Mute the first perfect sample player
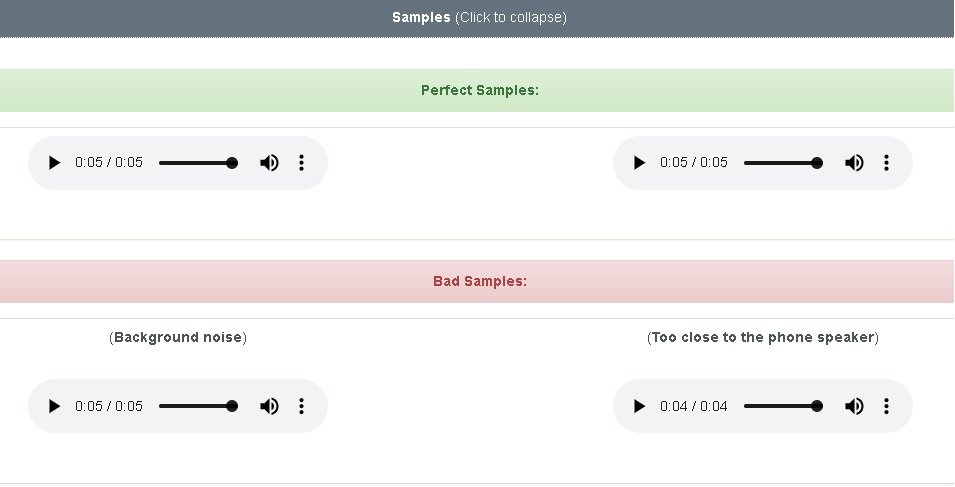 pos(269,163)
